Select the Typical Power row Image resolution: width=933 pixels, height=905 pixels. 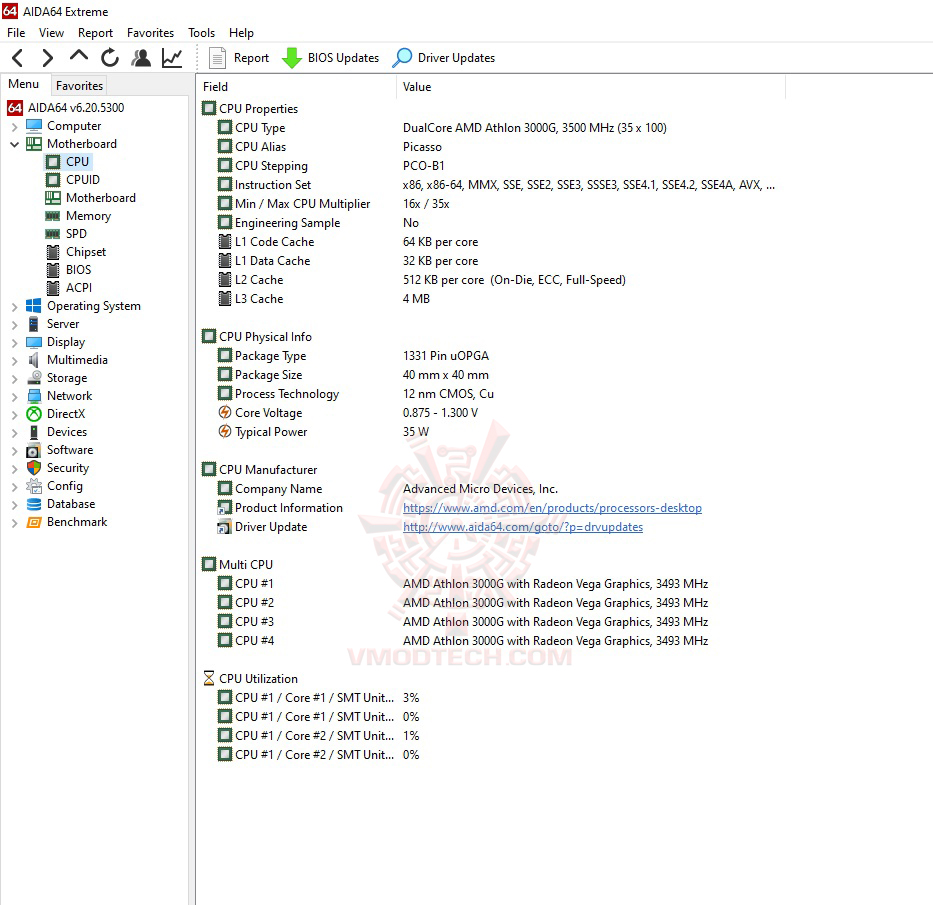pyautogui.click(x=494, y=432)
